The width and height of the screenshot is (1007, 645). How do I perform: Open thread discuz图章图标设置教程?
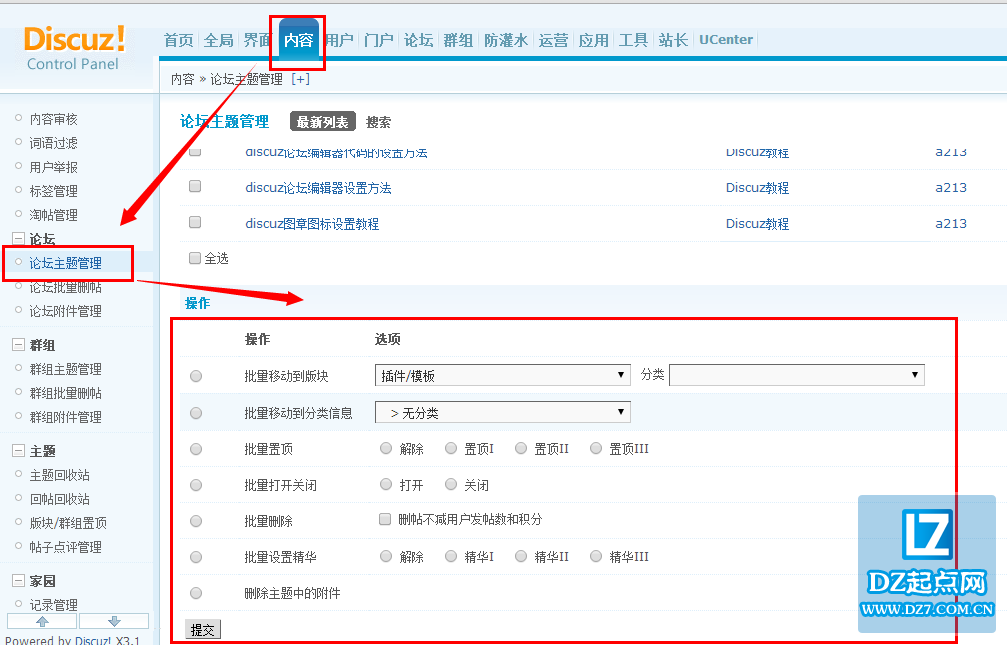pos(312,224)
